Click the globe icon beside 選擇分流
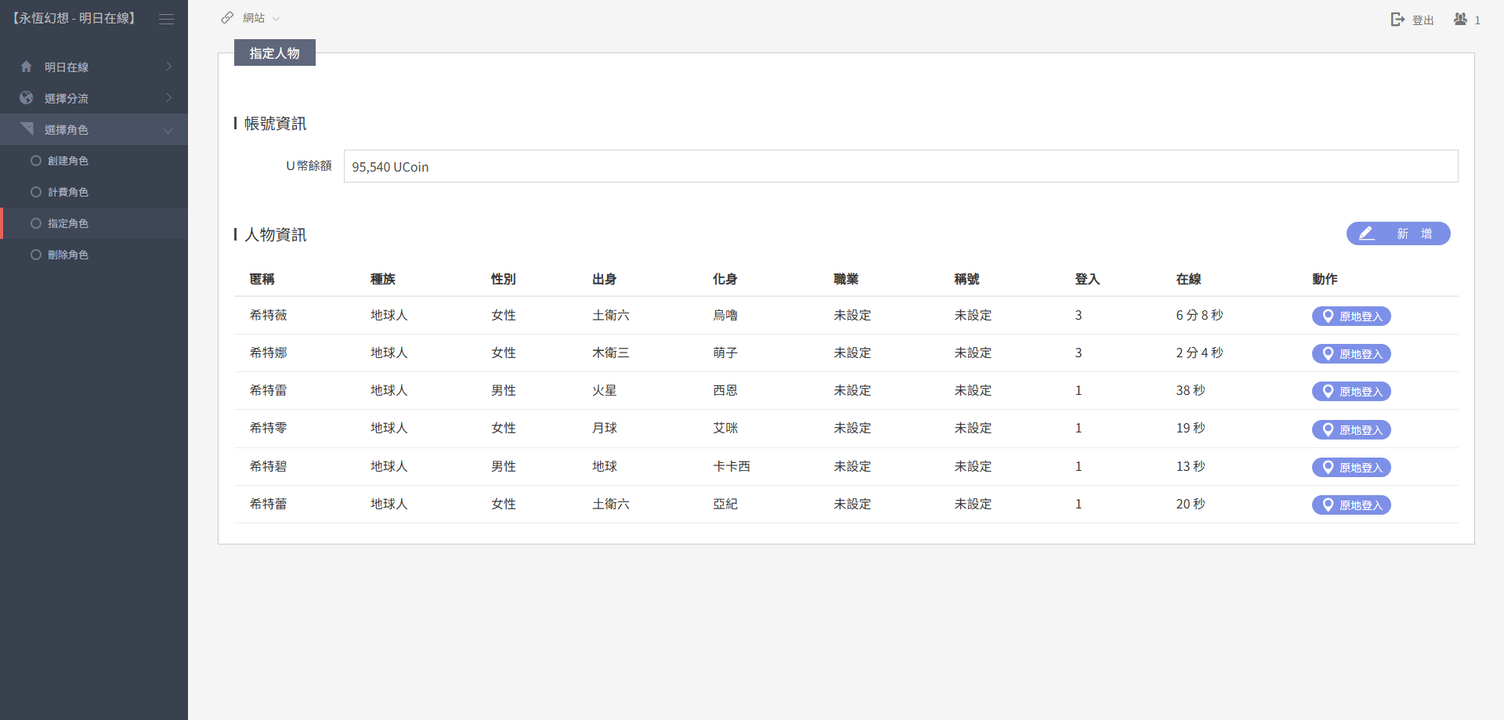Image resolution: width=1504 pixels, height=720 pixels. point(26,98)
